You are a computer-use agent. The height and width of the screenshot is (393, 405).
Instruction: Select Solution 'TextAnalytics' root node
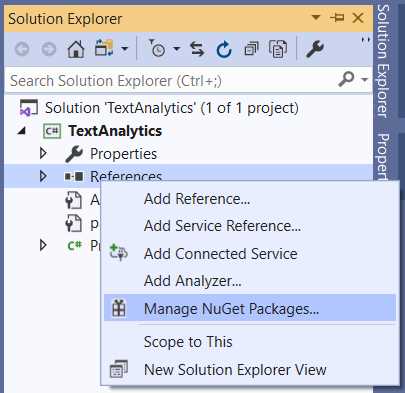(172, 108)
